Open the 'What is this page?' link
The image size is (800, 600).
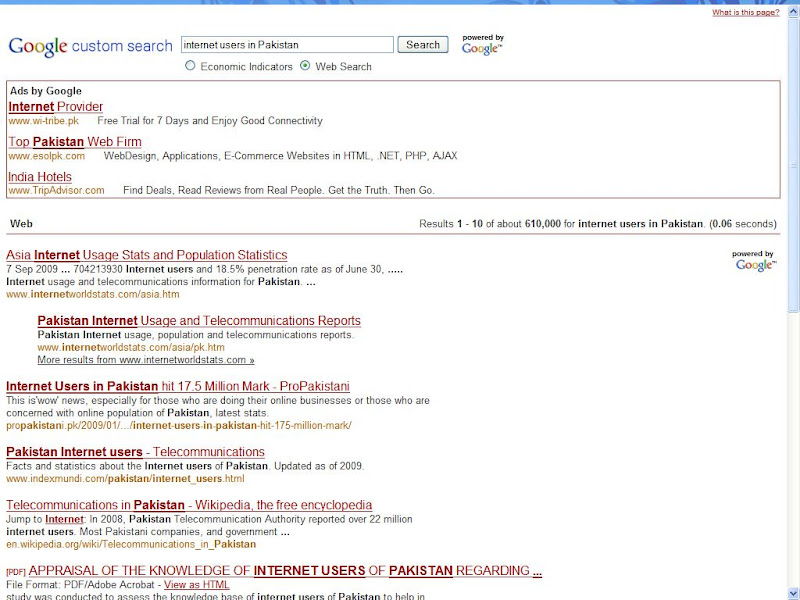coord(745,12)
